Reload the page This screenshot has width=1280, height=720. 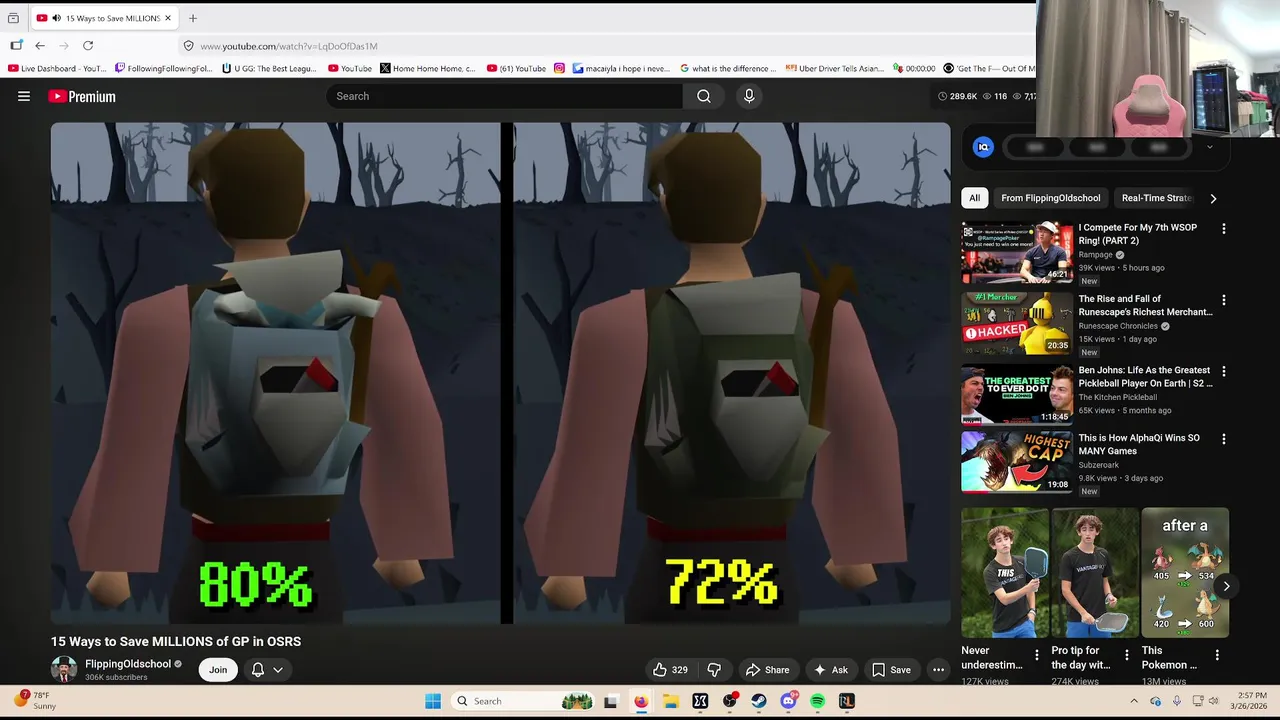pyautogui.click(x=88, y=46)
